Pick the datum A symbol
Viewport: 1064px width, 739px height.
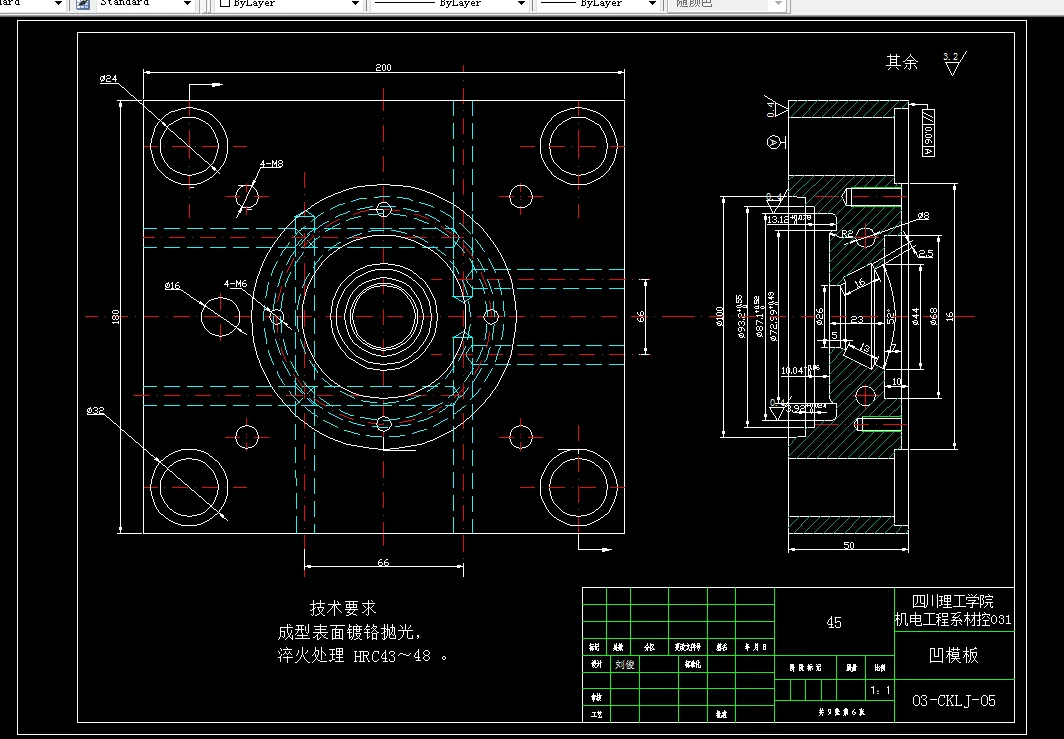[x=775, y=142]
